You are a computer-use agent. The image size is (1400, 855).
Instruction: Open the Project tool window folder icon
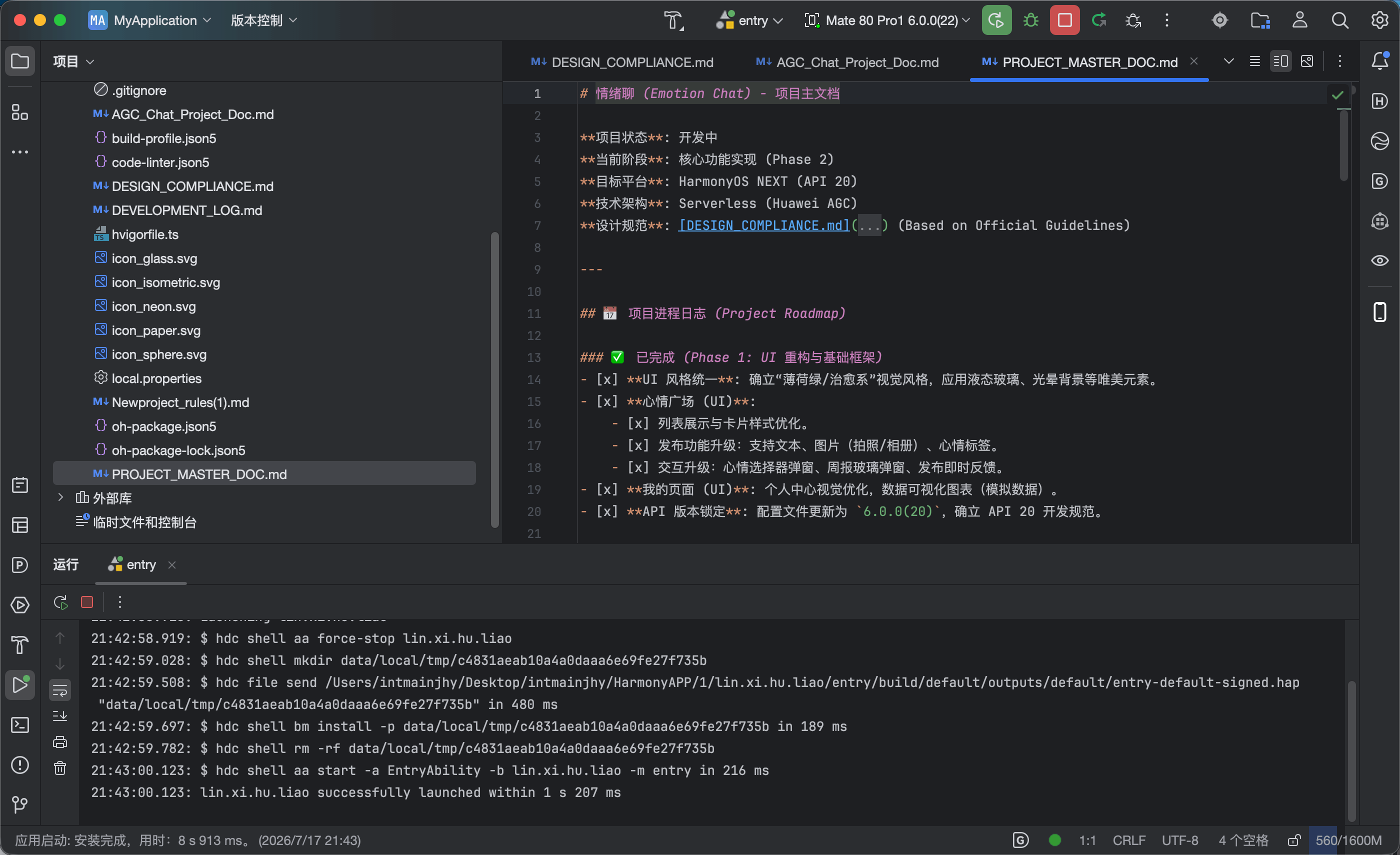[x=20, y=61]
